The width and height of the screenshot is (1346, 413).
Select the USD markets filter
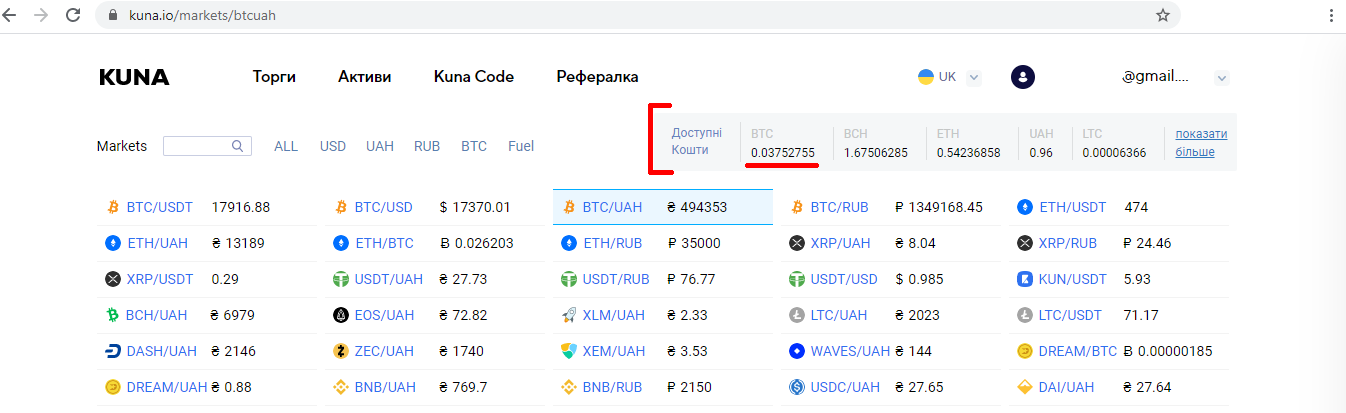click(x=333, y=146)
